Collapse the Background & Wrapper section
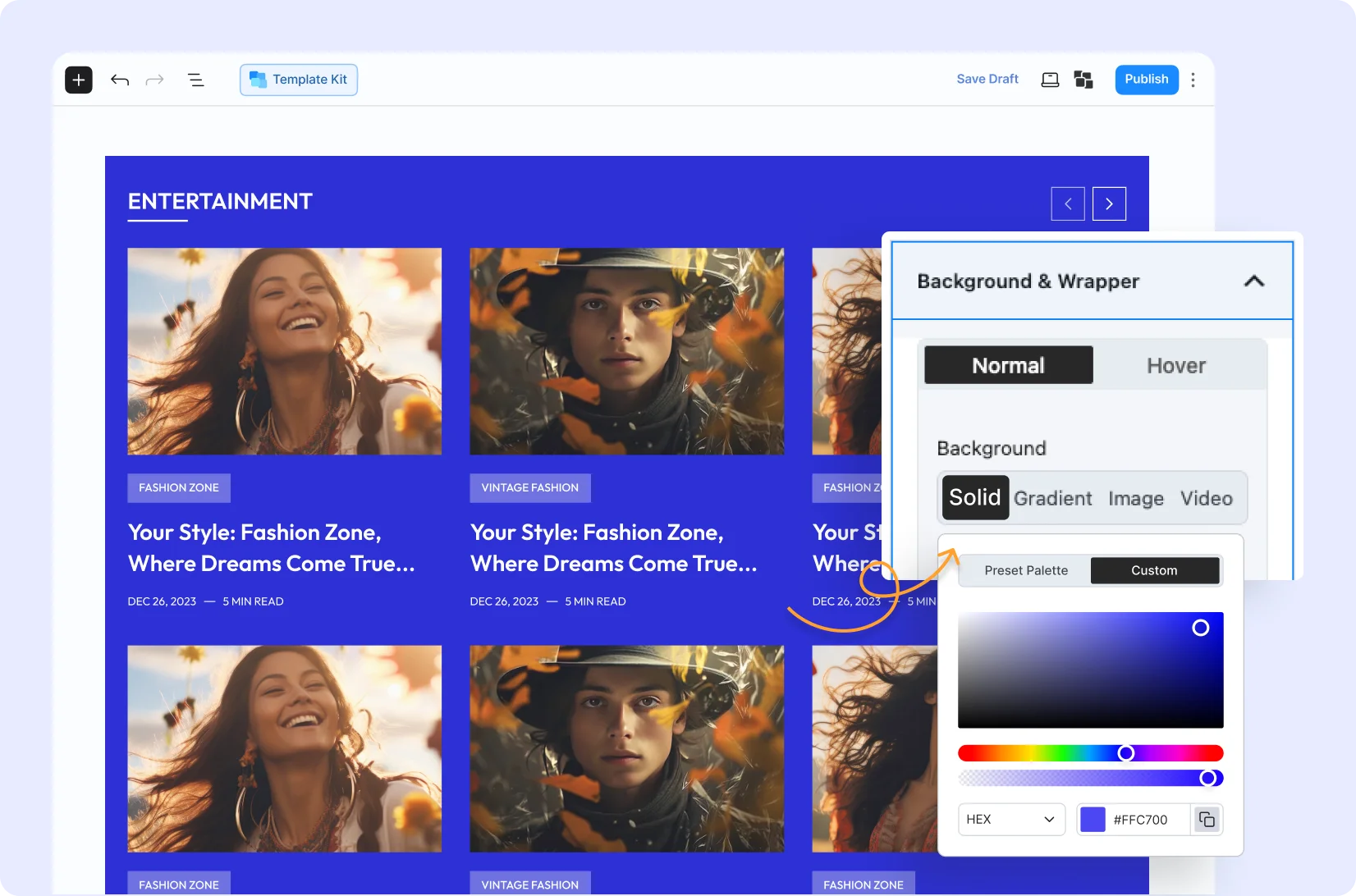The height and width of the screenshot is (896, 1356). point(1253,281)
